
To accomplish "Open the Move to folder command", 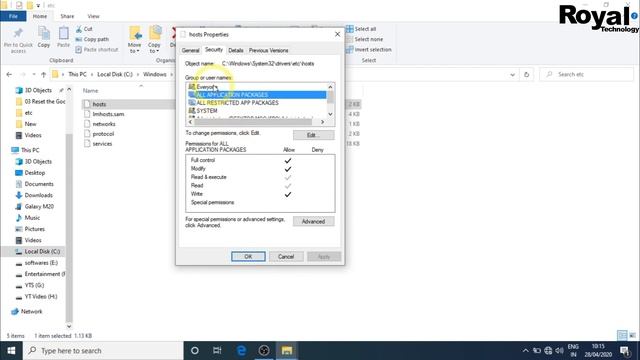I will click(x=134, y=39).
